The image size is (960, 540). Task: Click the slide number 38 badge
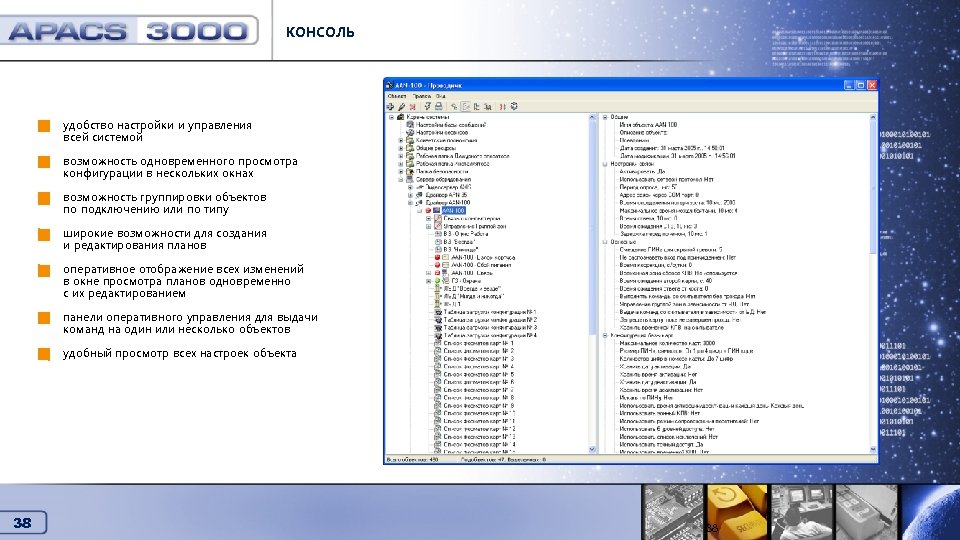pos(23,522)
